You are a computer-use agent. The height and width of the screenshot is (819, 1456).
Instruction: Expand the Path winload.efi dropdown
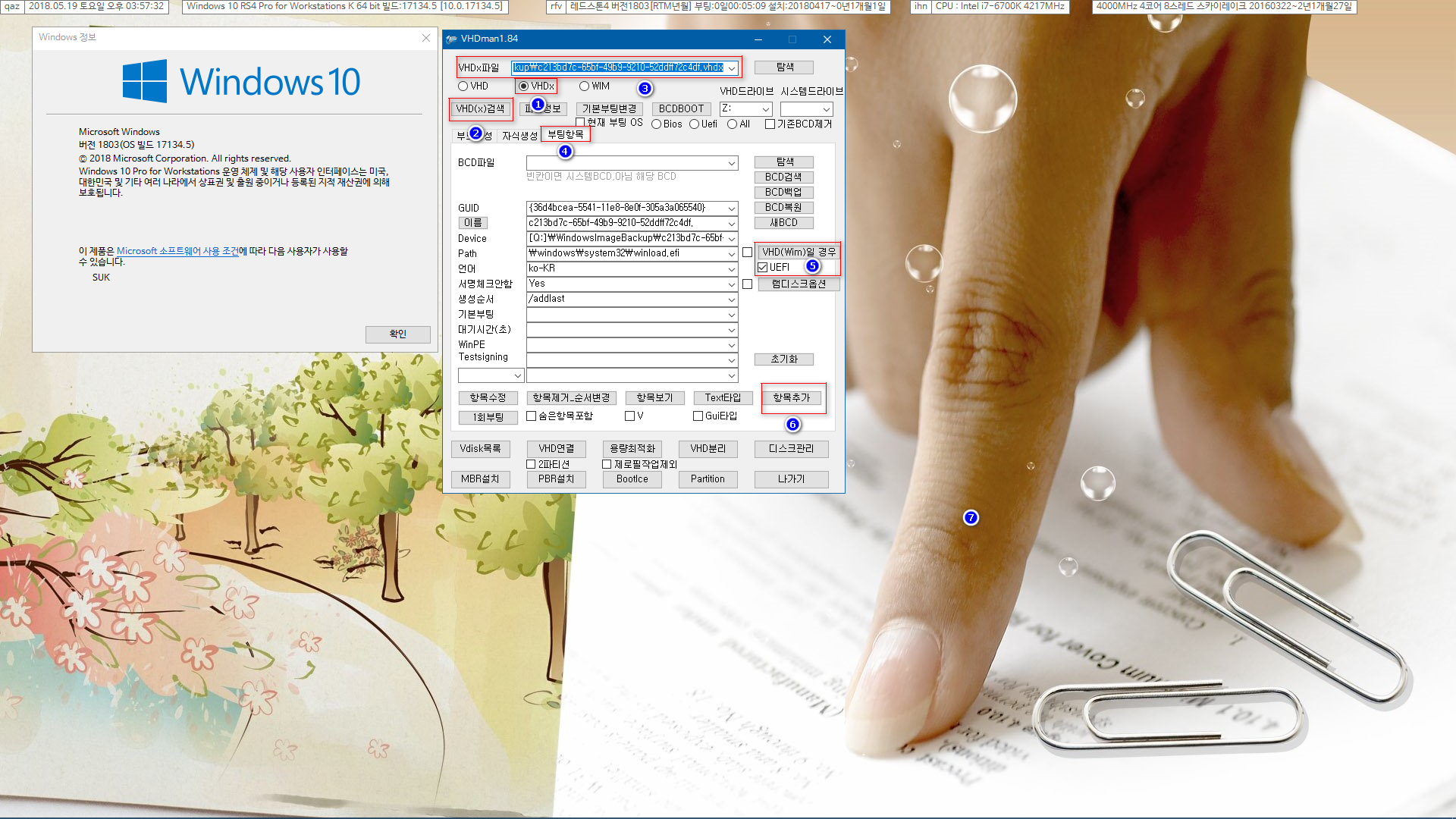tap(732, 254)
